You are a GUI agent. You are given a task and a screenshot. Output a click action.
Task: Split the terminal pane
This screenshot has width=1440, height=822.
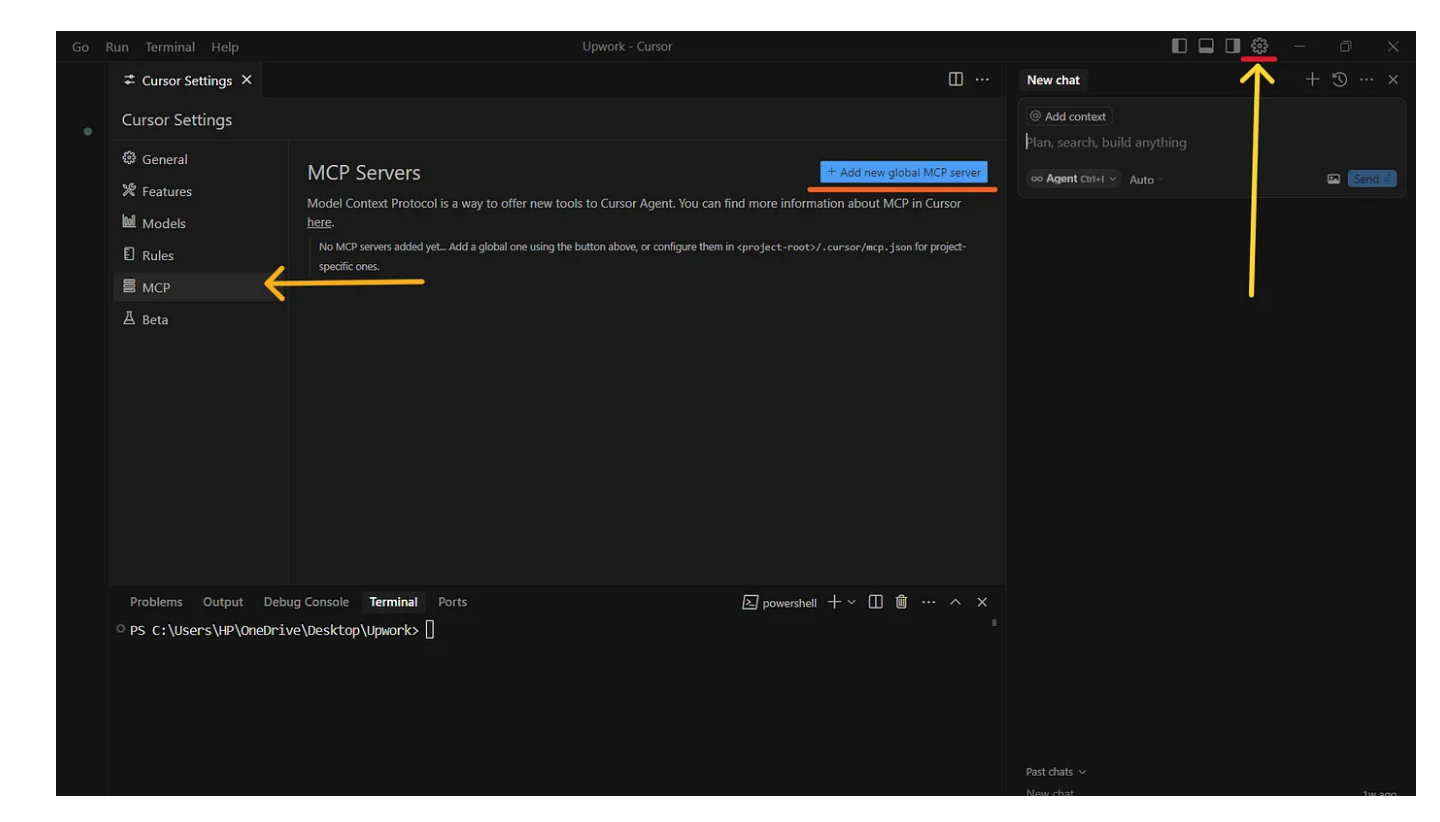click(x=876, y=602)
